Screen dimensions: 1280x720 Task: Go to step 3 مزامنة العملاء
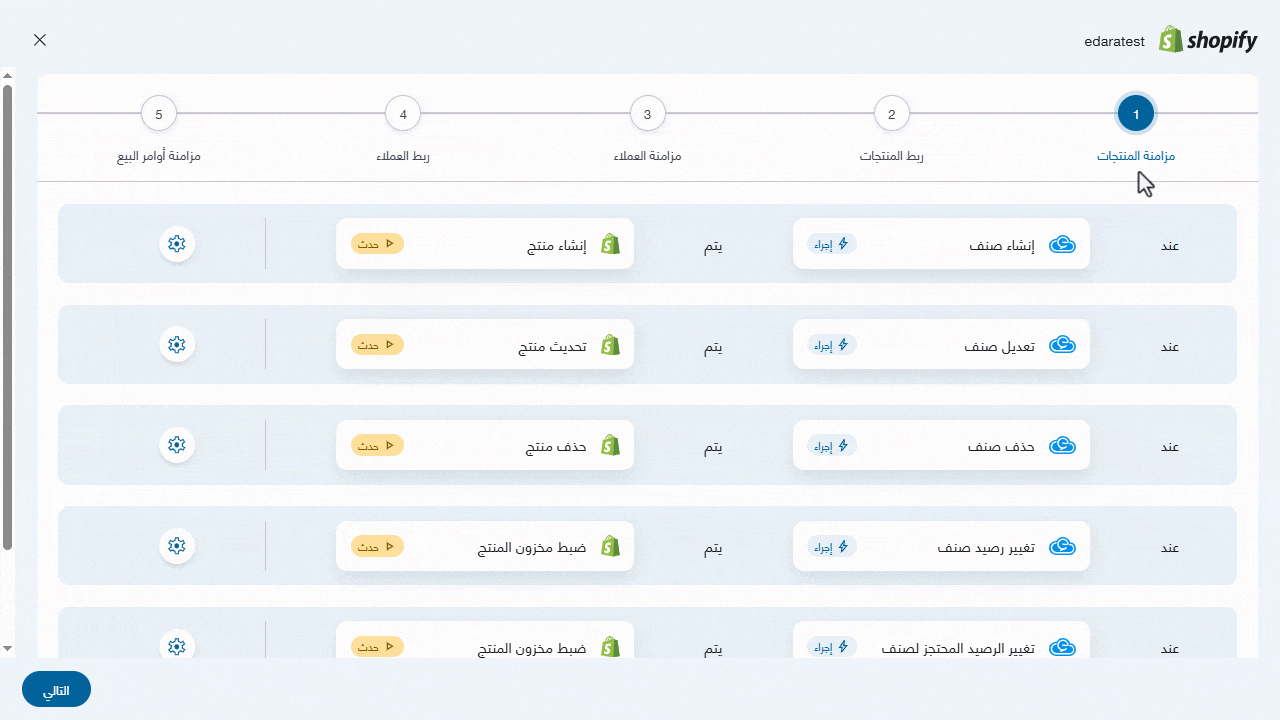click(x=648, y=114)
